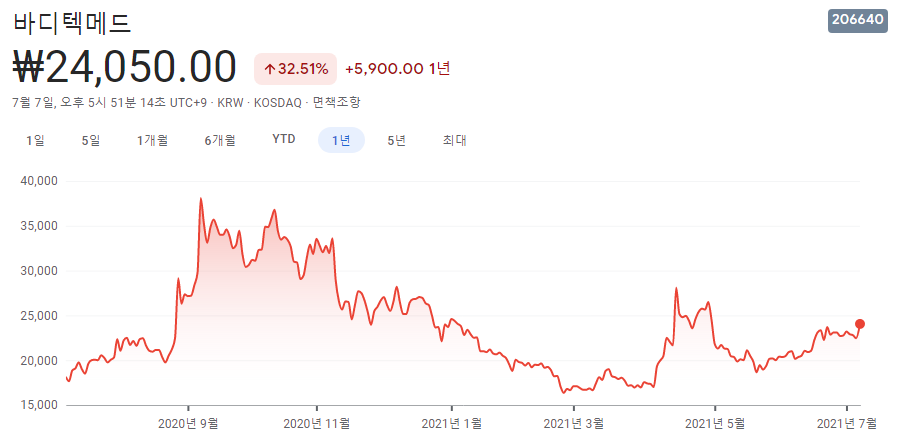The height and width of the screenshot is (444, 897).
Task: Select the YTD range tab
Action: [x=284, y=140]
